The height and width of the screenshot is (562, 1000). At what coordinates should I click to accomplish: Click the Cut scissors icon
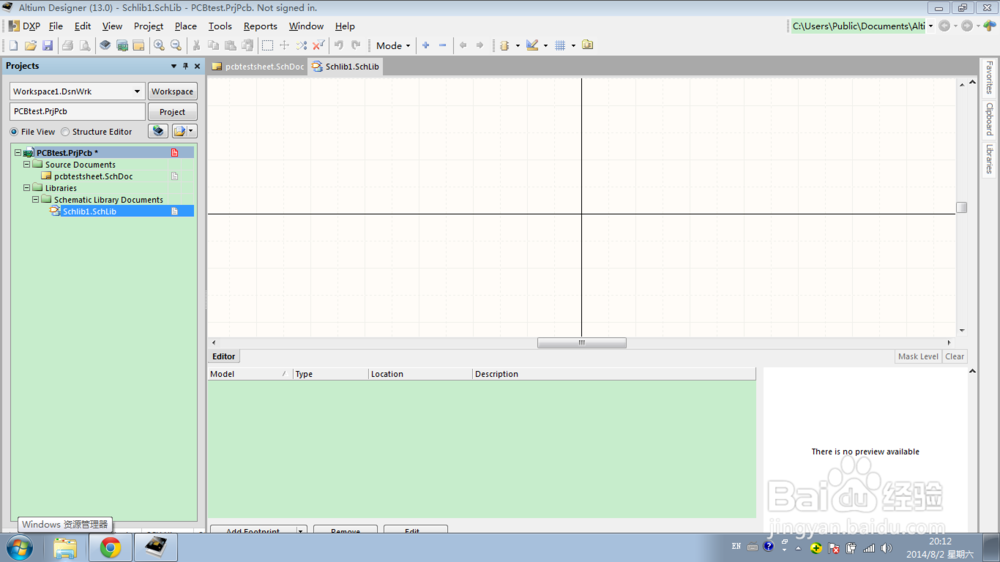(196, 45)
